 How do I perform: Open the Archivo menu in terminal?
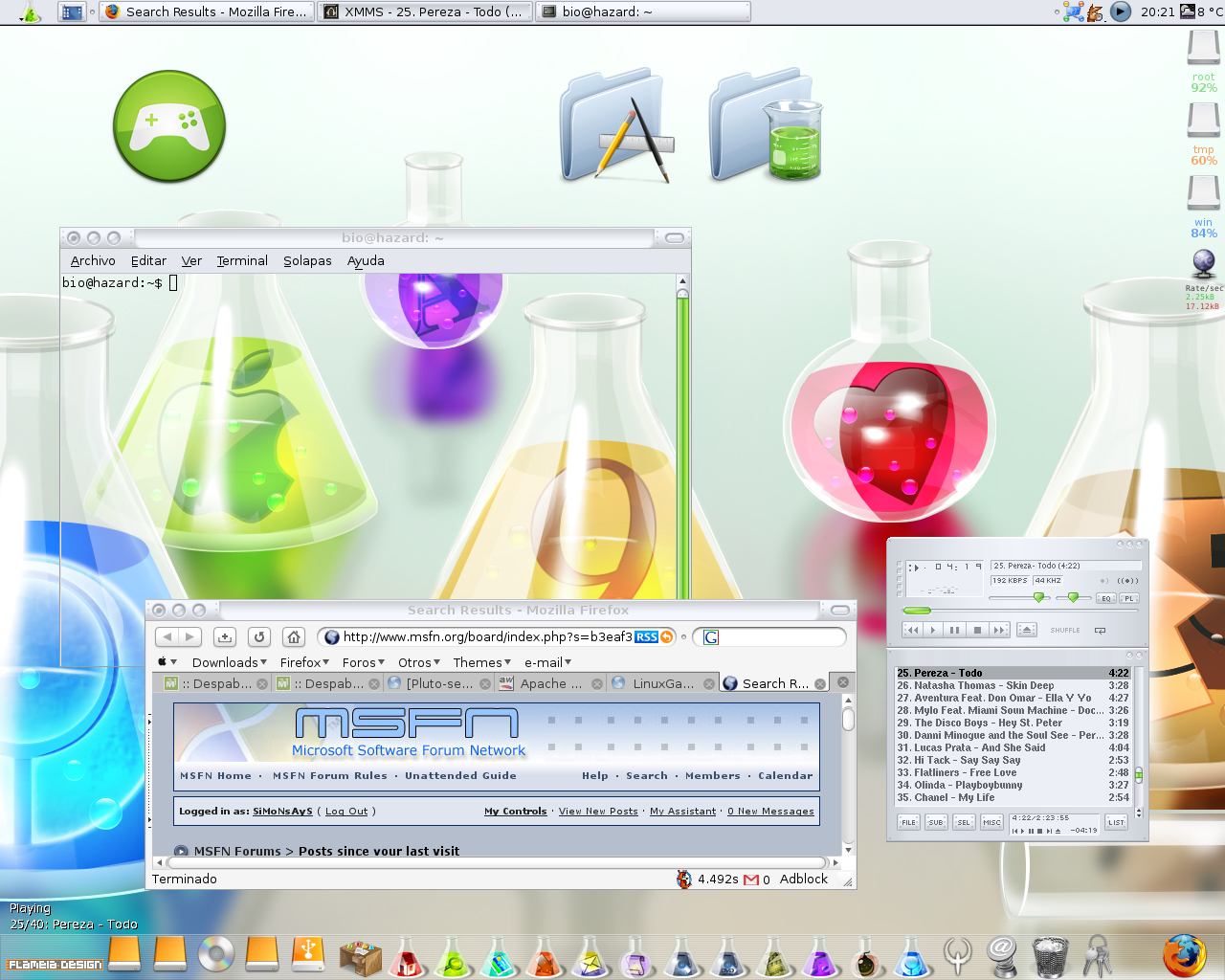click(93, 260)
